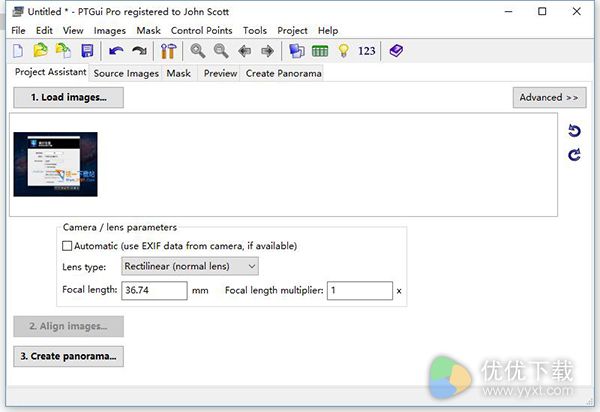This screenshot has height=412, width=600.
Task: Click the Focal length multiplier field
Action: point(360,290)
